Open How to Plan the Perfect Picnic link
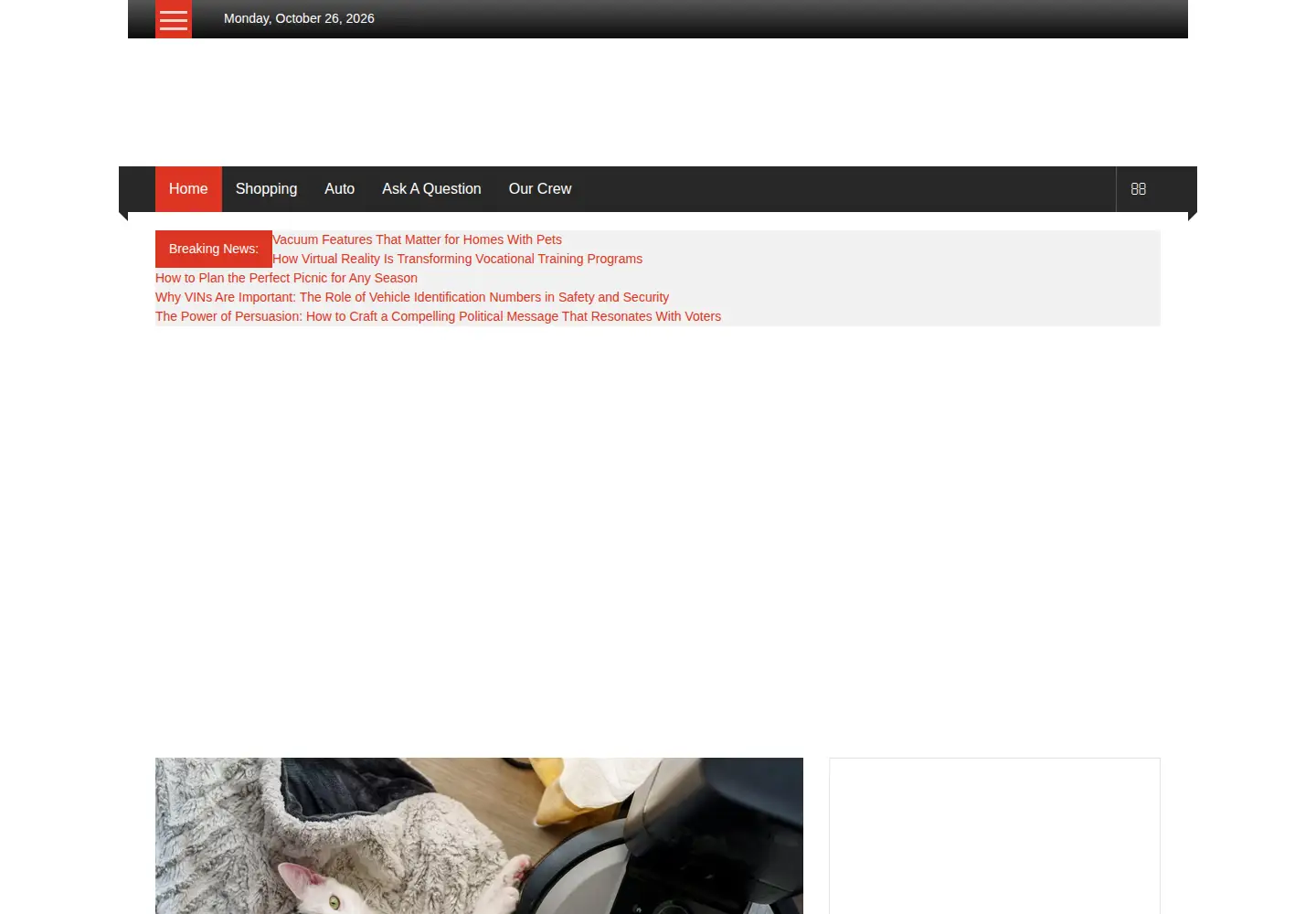The image size is (1316, 914). [286, 278]
